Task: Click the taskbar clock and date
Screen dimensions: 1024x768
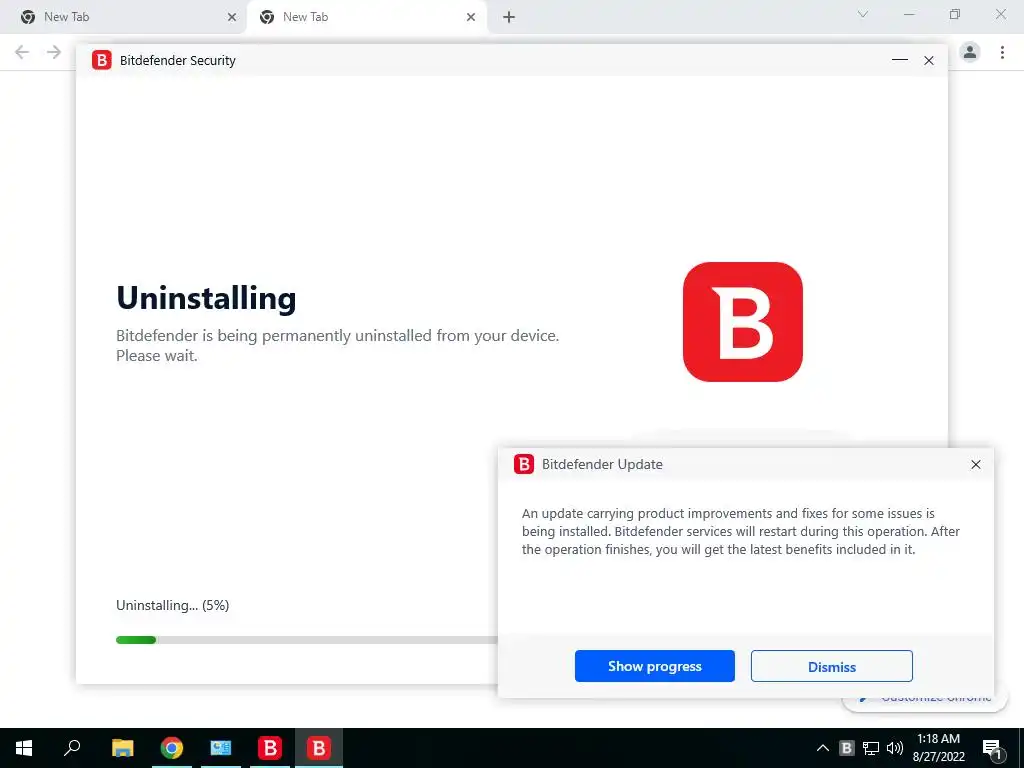Action: (x=938, y=748)
